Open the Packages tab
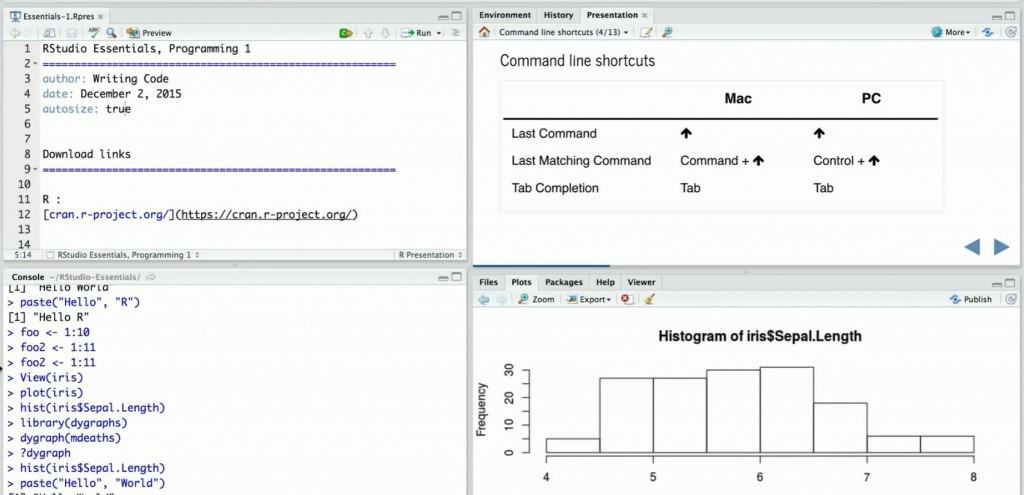 tap(564, 282)
